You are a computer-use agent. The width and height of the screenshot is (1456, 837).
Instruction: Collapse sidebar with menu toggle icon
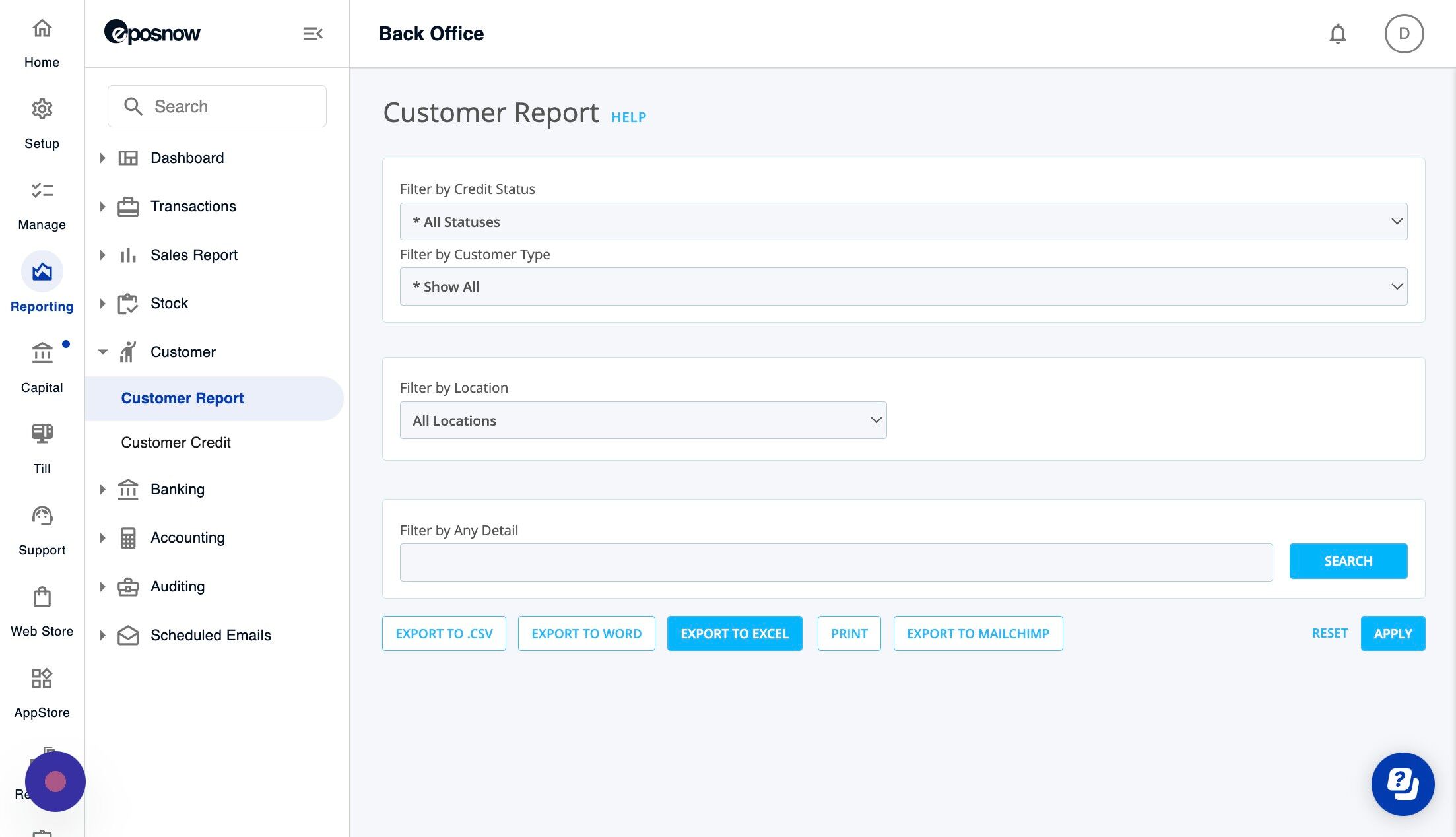click(312, 34)
